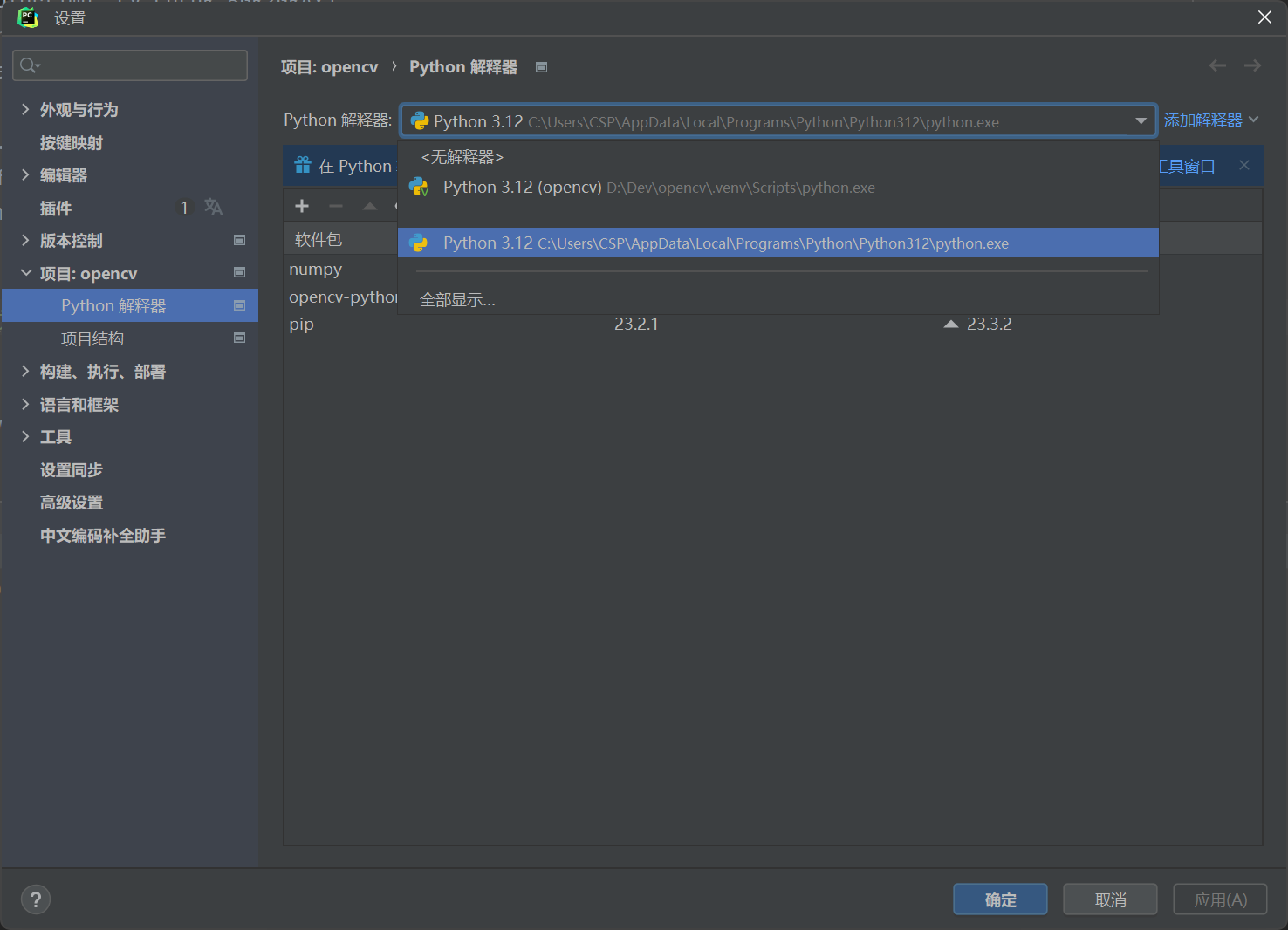Click Python icon of the opencv venv entry

pos(419,187)
